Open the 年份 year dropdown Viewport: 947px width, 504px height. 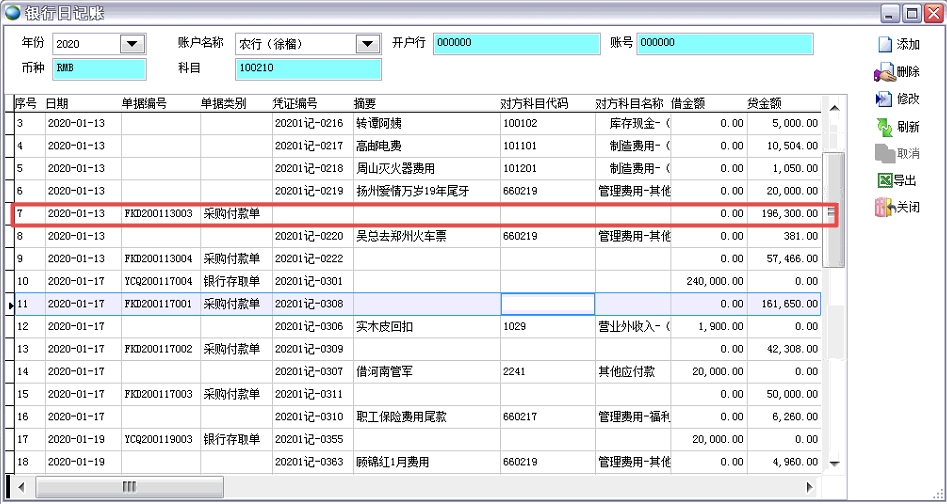(x=132, y=44)
